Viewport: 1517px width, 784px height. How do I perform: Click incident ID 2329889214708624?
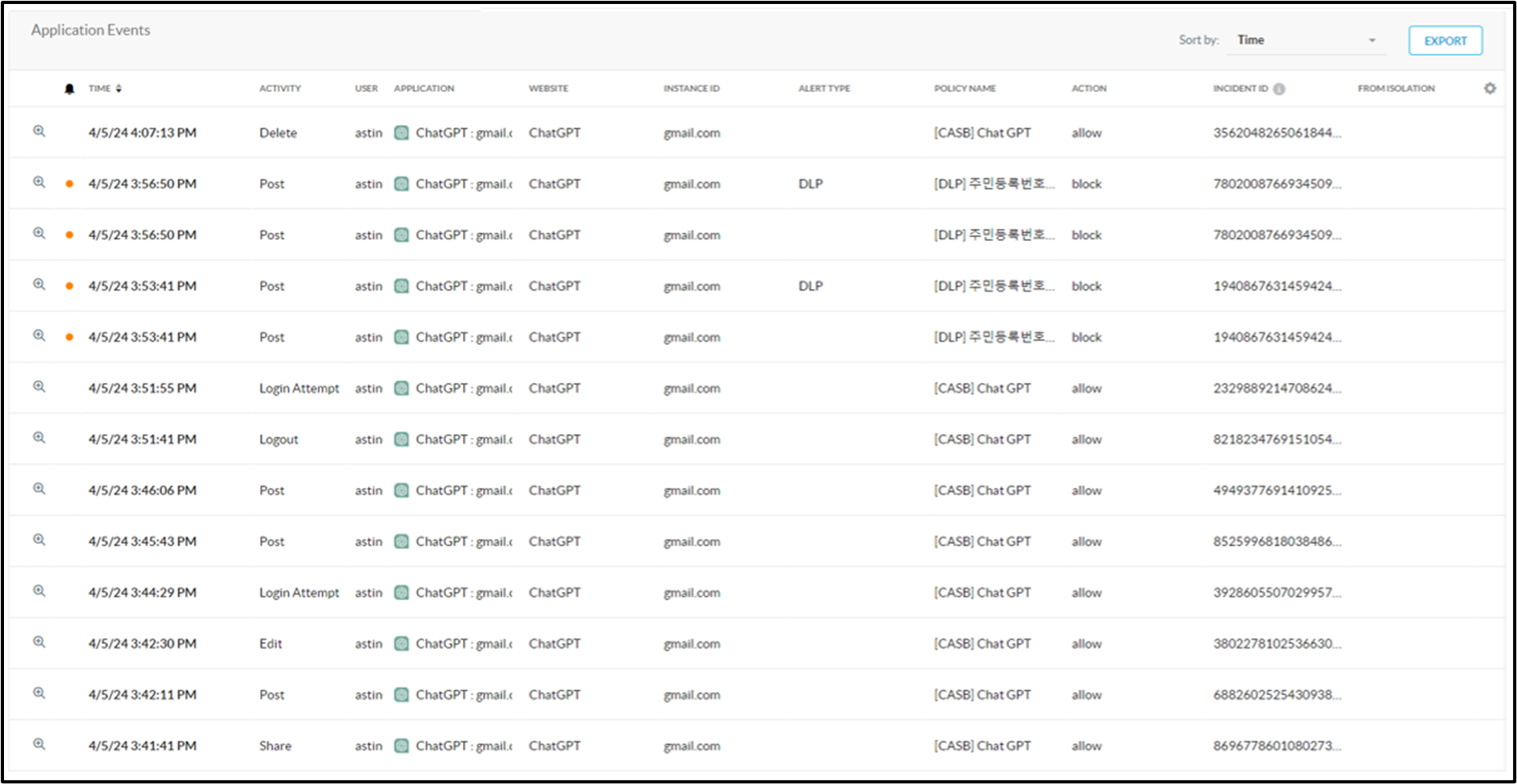pos(1277,388)
